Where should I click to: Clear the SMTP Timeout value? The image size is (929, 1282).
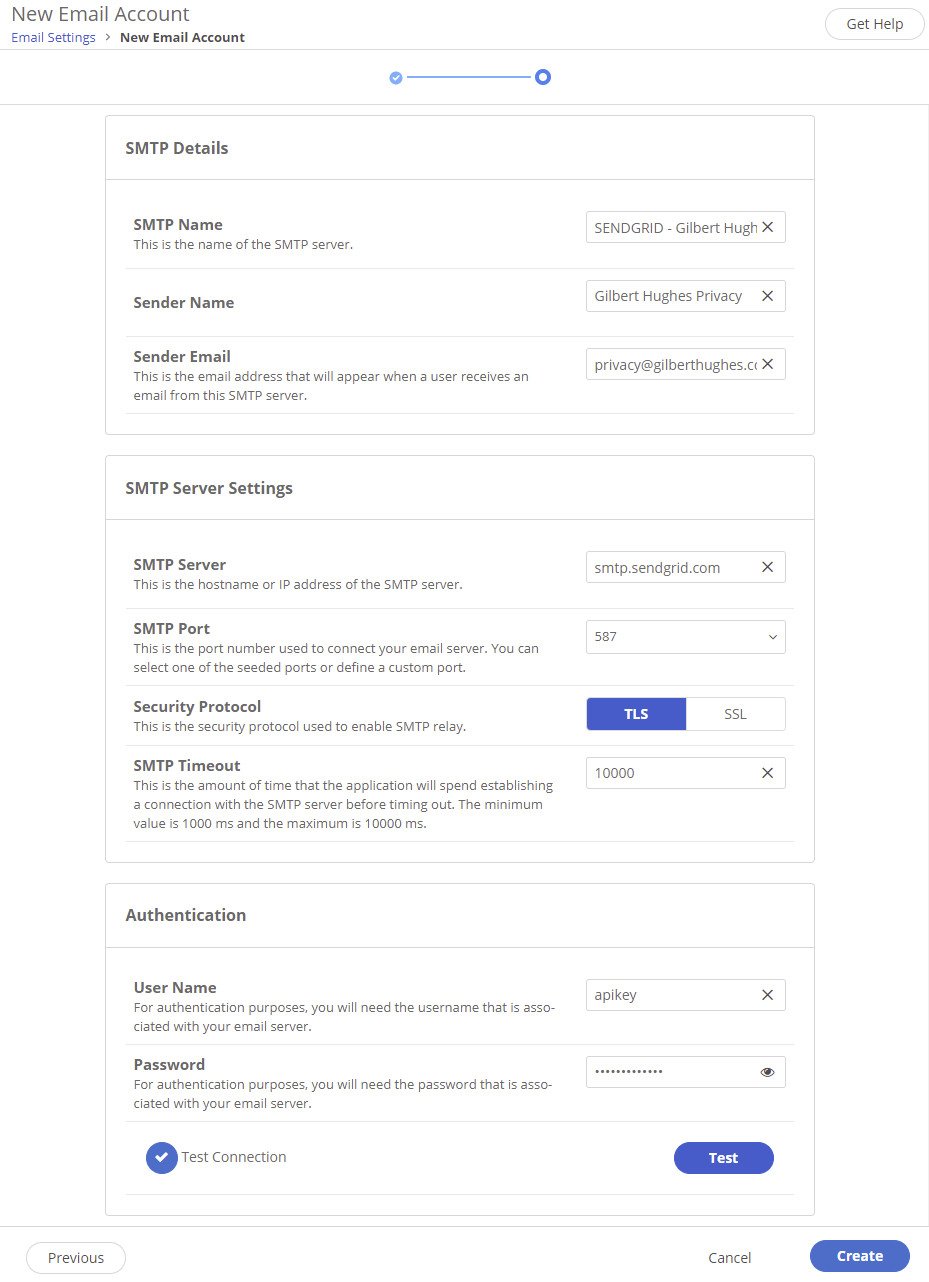pyautogui.click(x=767, y=772)
